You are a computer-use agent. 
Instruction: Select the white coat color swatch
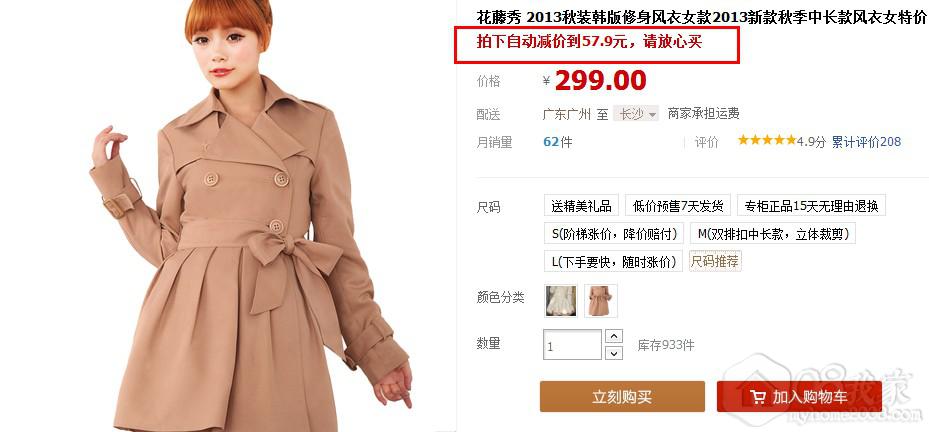[x=558, y=300]
